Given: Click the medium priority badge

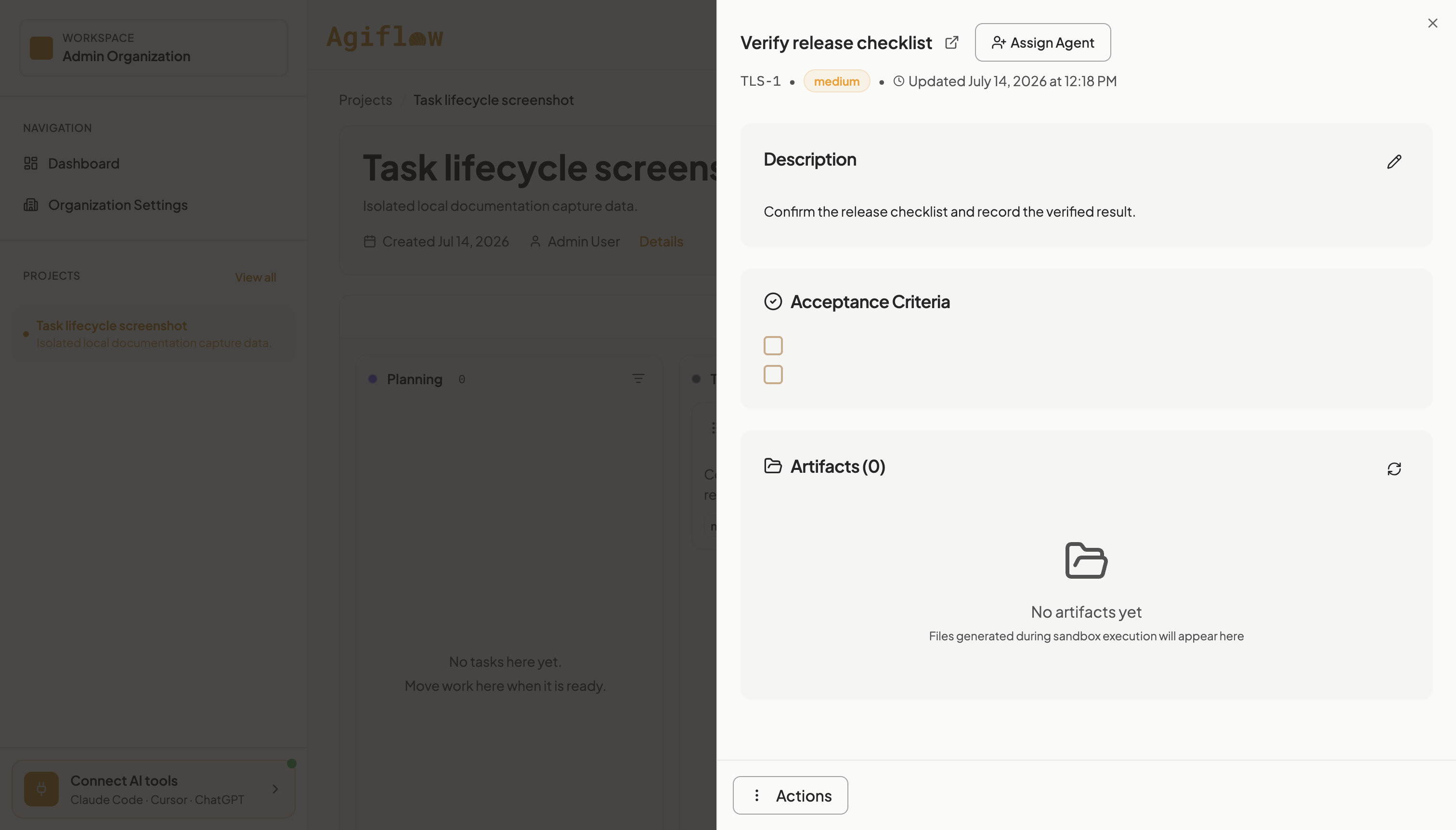Looking at the screenshot, I should click(836, 81).
